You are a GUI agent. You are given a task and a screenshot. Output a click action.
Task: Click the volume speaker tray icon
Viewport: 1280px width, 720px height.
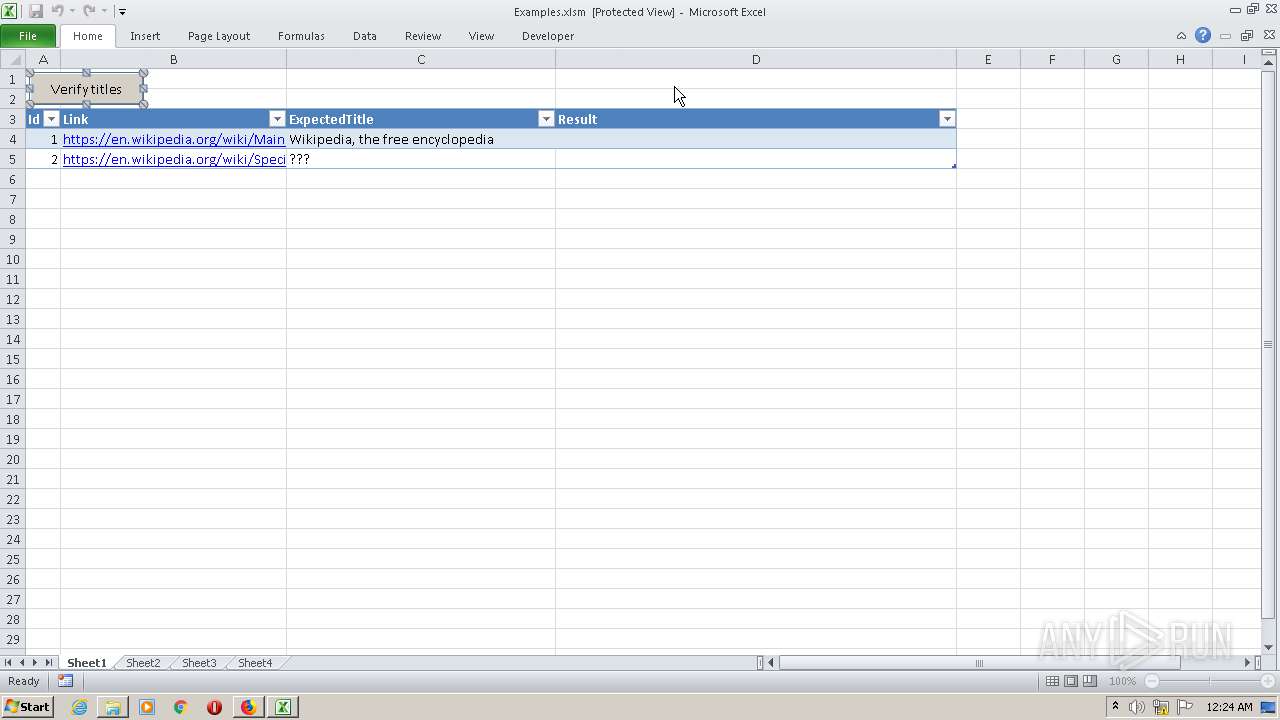(x=1137, y=707)
